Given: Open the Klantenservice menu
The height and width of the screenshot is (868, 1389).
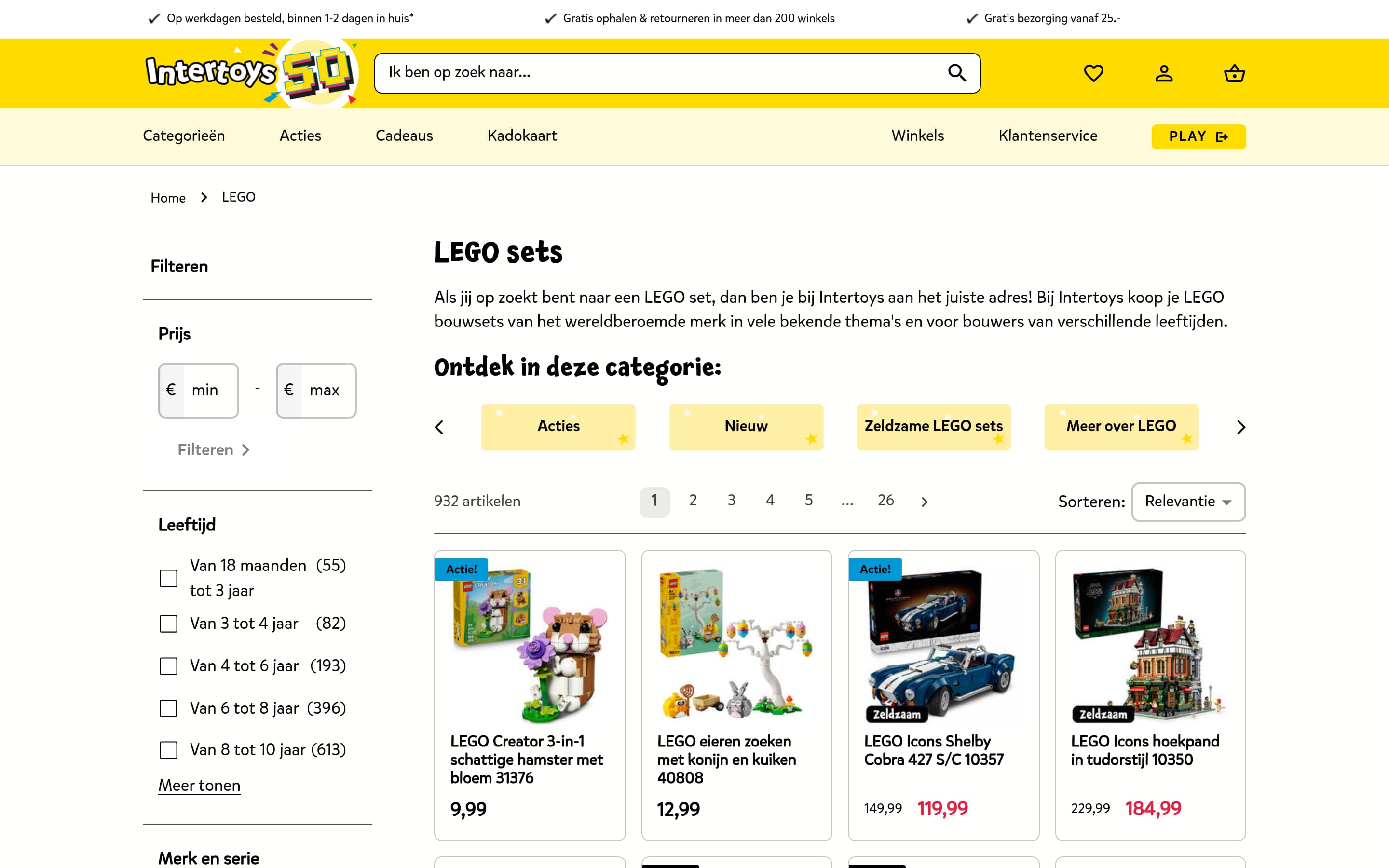Looking at the screenshot, I should click(1047, 136).
